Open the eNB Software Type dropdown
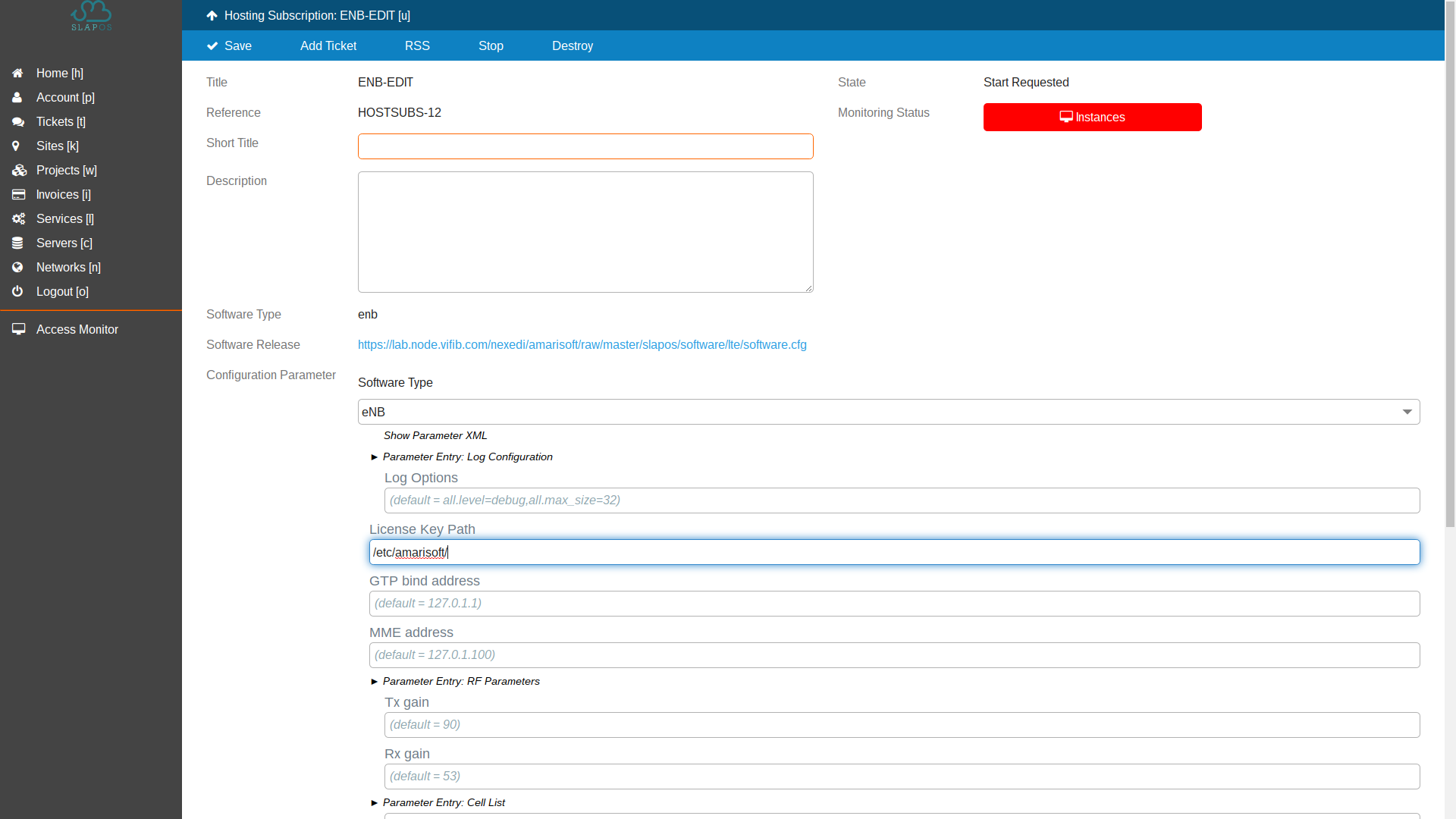 889,412
